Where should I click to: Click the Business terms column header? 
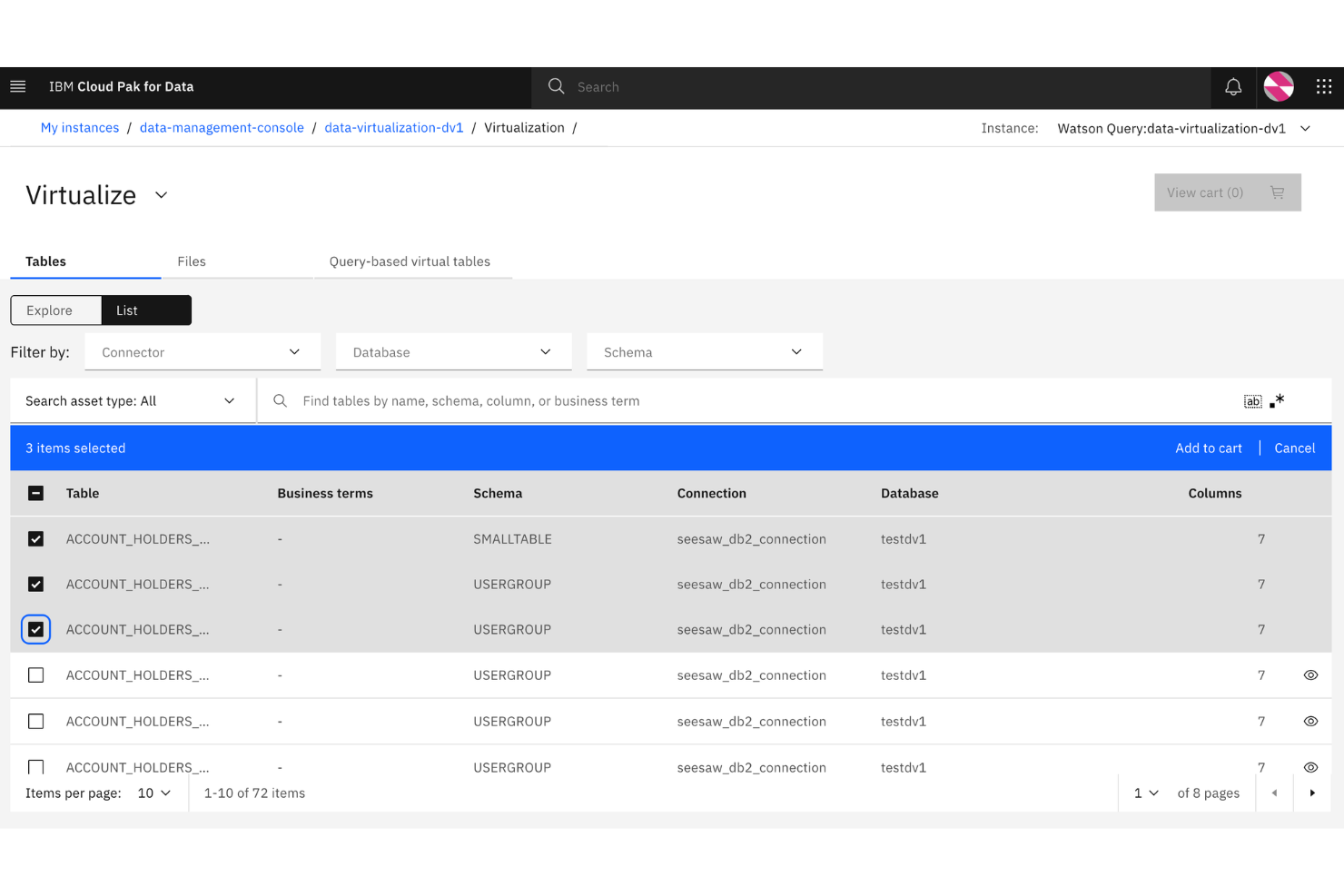click(325, 494)
